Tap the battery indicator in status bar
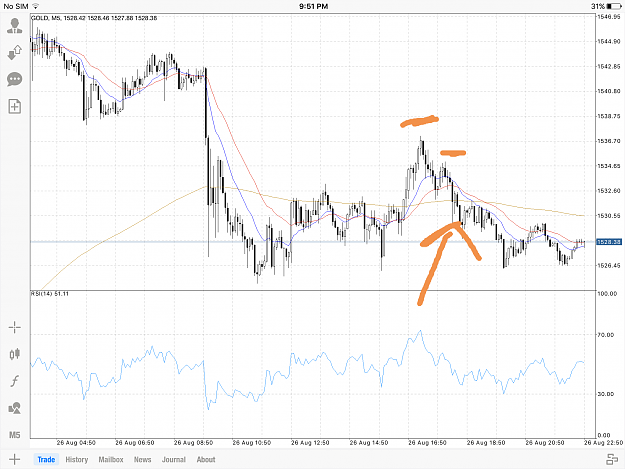The width and height of the screenshot is (625, 469). click(x=614, y=6)
